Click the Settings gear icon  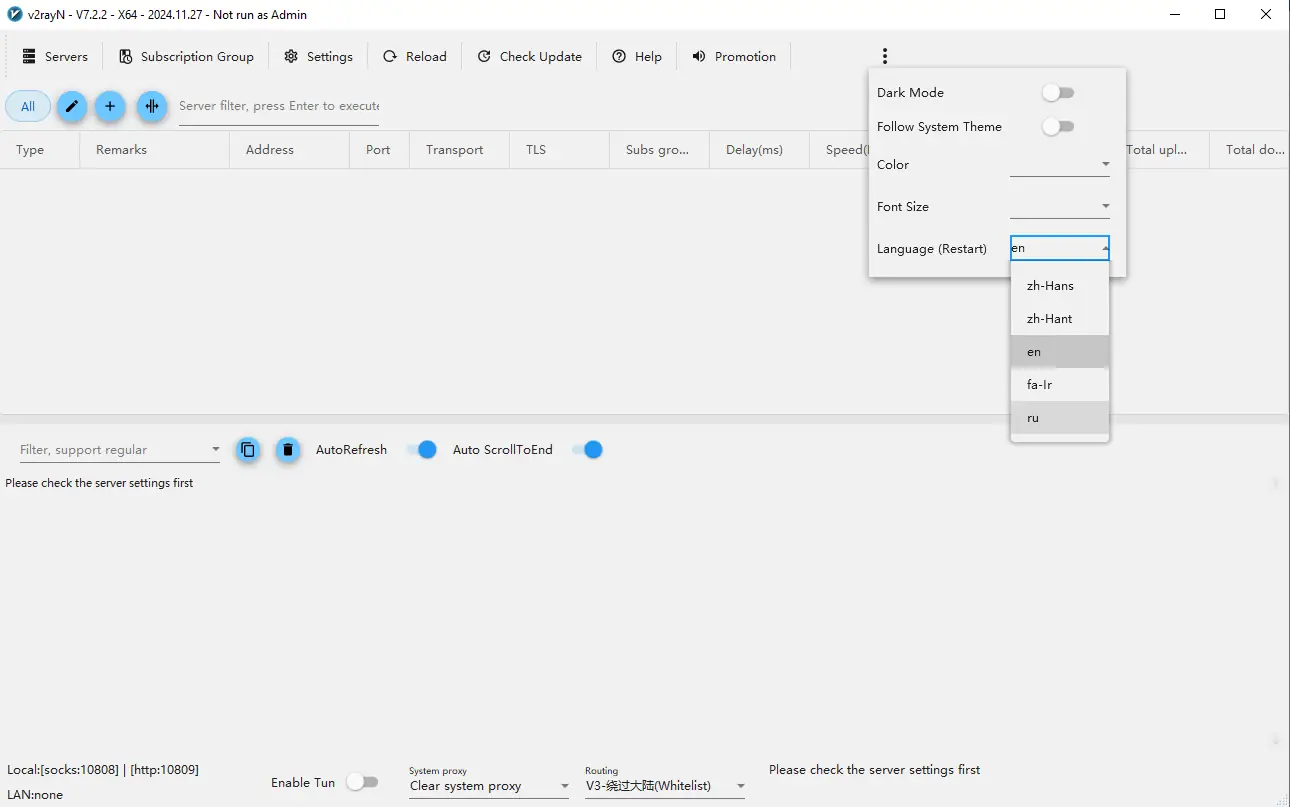(x=291, y=57)
